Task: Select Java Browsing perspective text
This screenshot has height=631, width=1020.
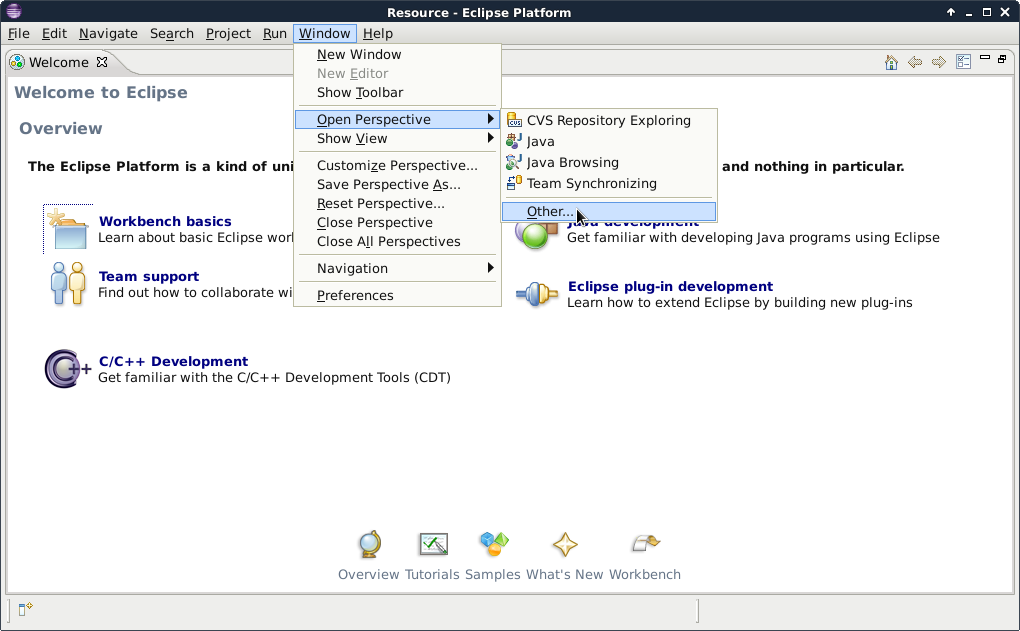Action: pyautogui.click(x=572, y=163)
